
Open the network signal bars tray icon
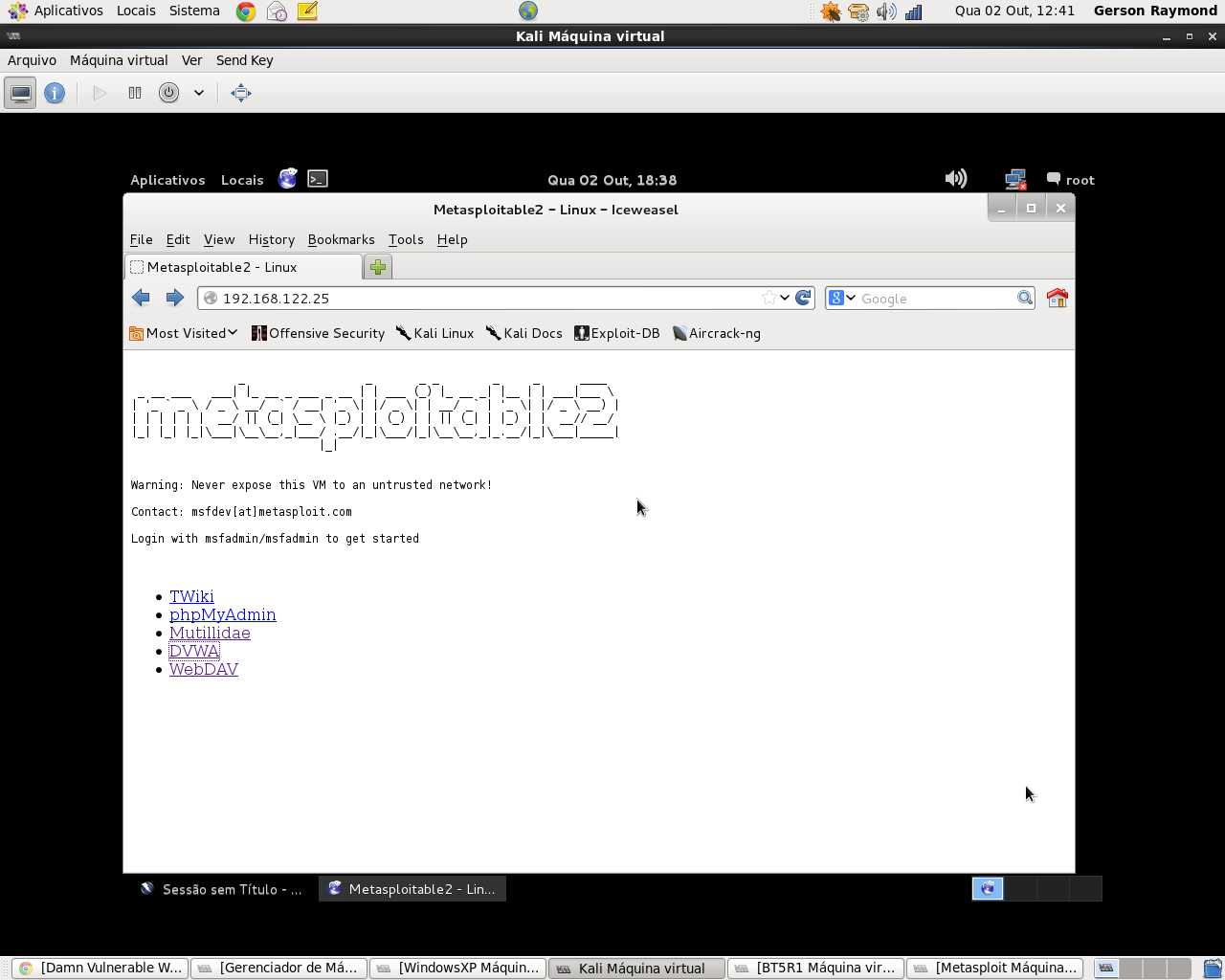pyautogui.click(x=914, y=11)
